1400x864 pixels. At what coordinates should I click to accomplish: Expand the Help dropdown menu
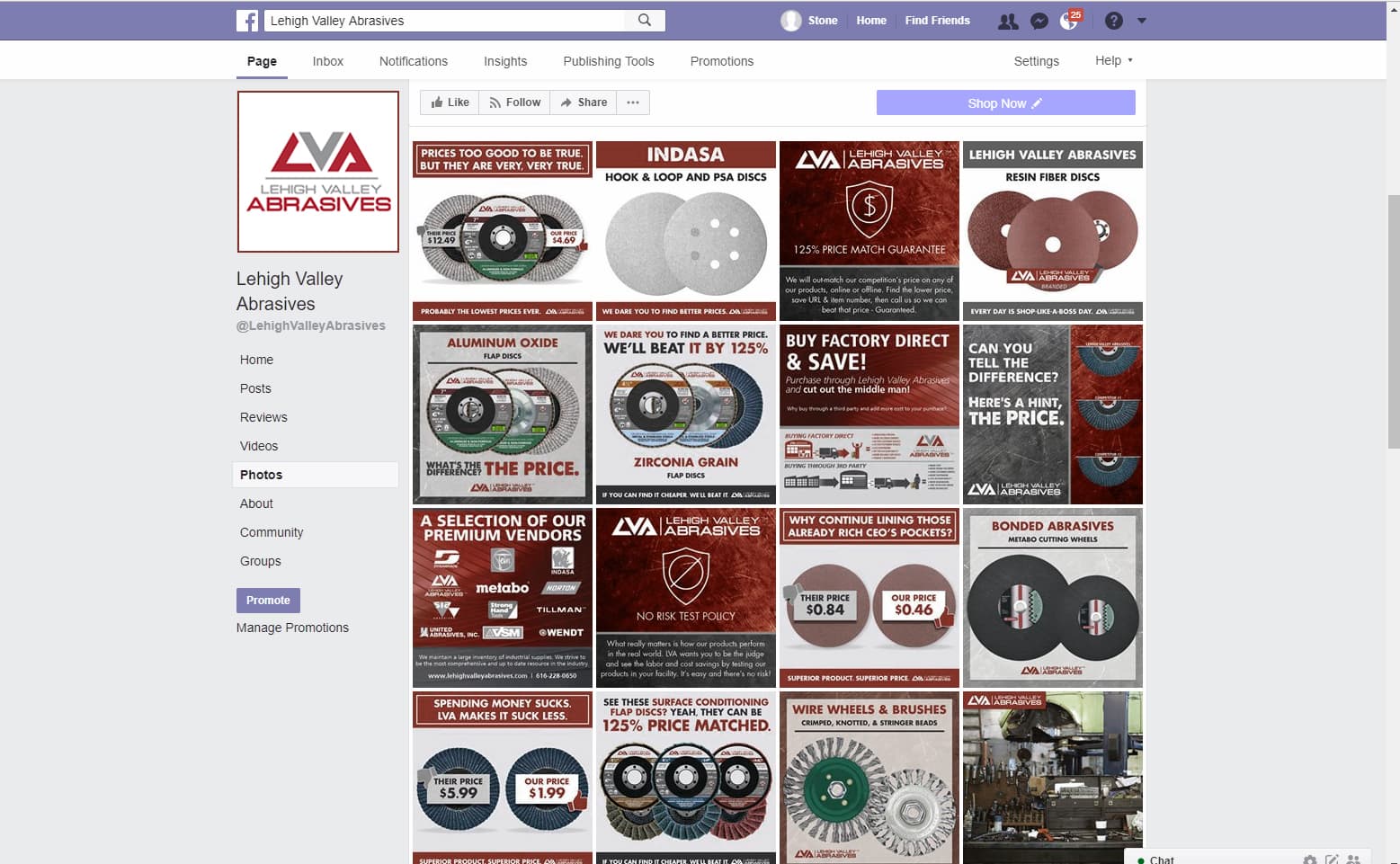click(1114, 60)
